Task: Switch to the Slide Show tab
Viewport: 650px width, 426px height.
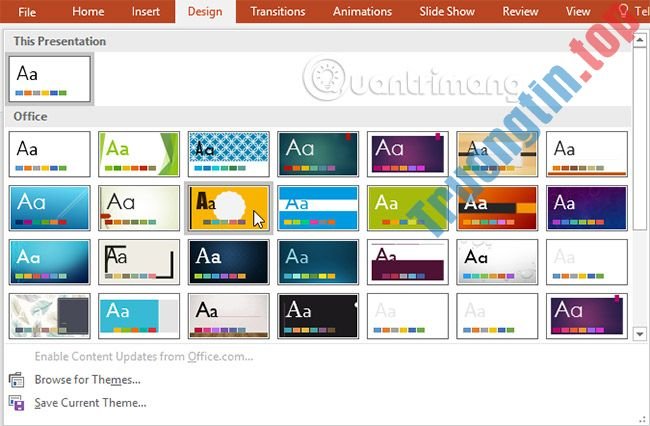Action: pyautogui.click(x=447, y=11)
